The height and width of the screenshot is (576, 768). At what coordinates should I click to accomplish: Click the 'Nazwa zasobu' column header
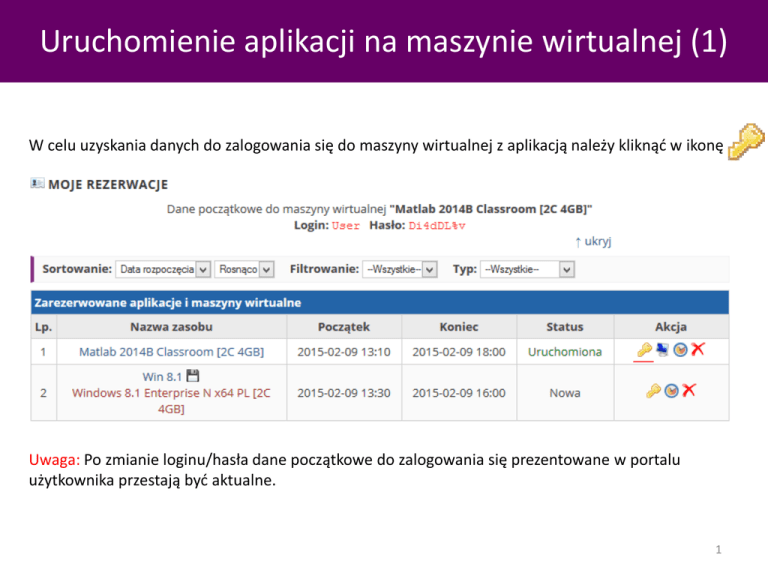click(x=171, y=326)
